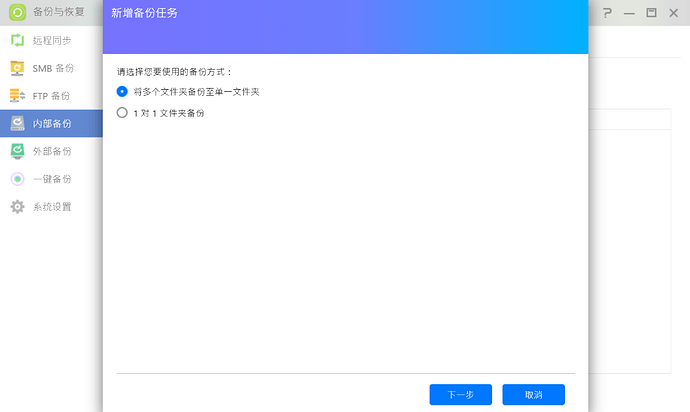Go to the 外部备份 label in sidebar
This screenshot has height=412, width=690.
[x=52, y=151]
